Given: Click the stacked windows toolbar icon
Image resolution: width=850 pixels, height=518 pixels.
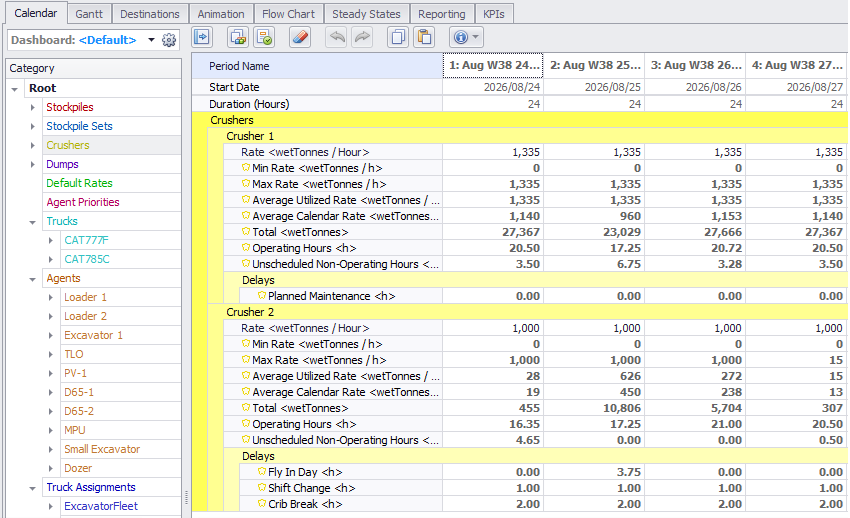Looking at the screenshot, I should (238, 37).
